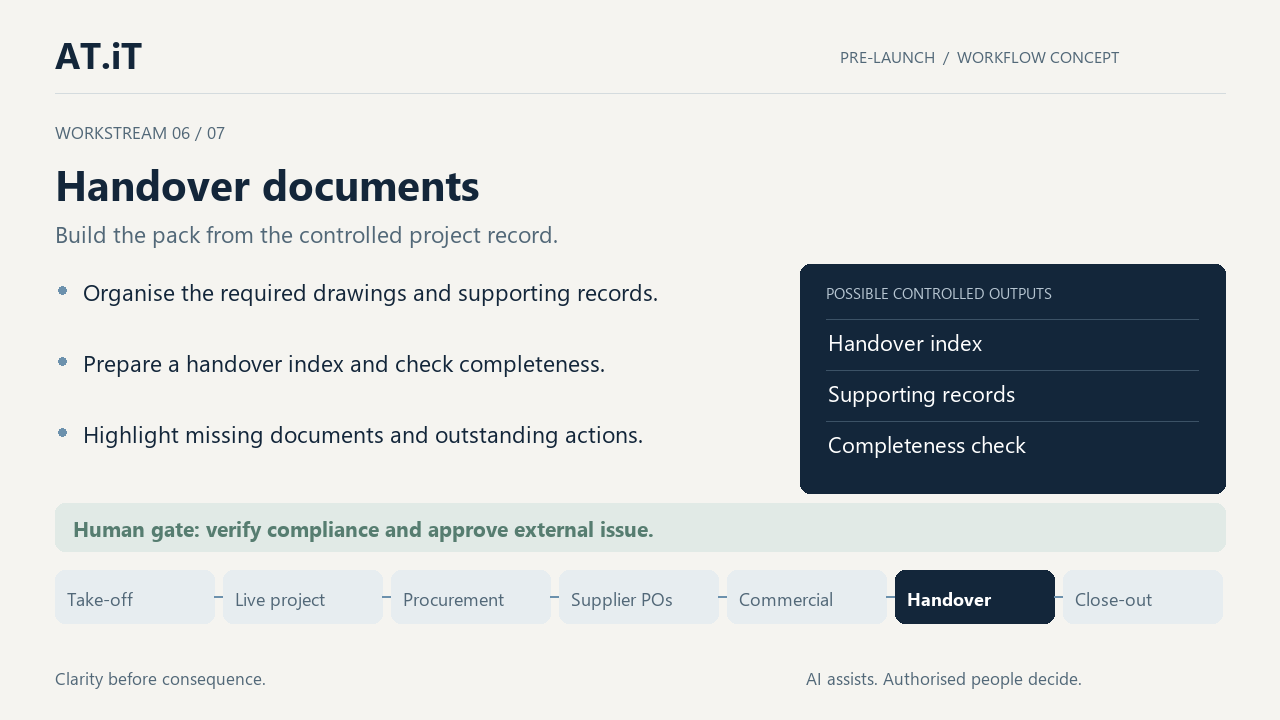
Task: Click the WORKFLOW CONCEPT header label
Action: [1038, 58]
